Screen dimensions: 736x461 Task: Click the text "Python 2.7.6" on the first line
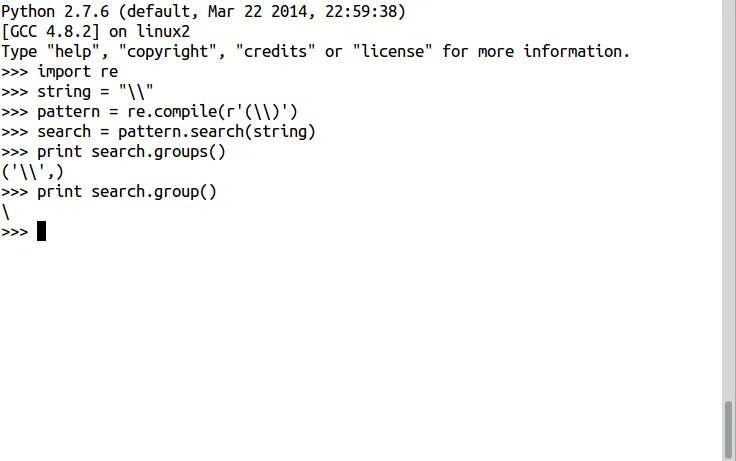click(55, 12)
